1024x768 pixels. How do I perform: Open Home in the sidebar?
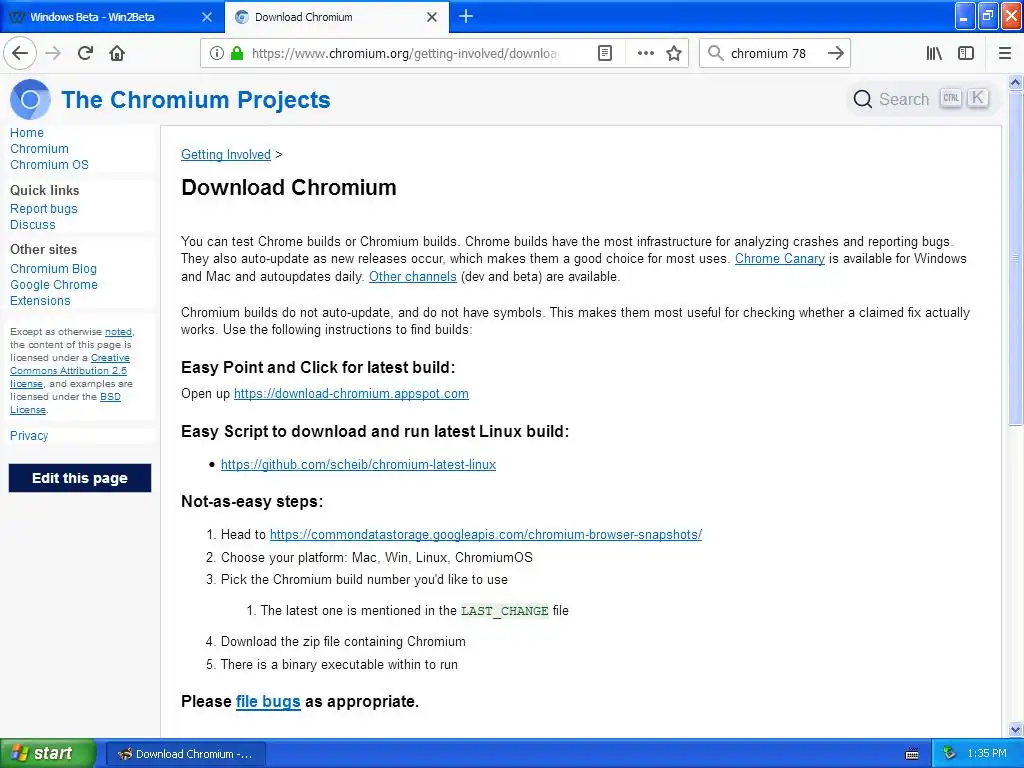point(27,133)
